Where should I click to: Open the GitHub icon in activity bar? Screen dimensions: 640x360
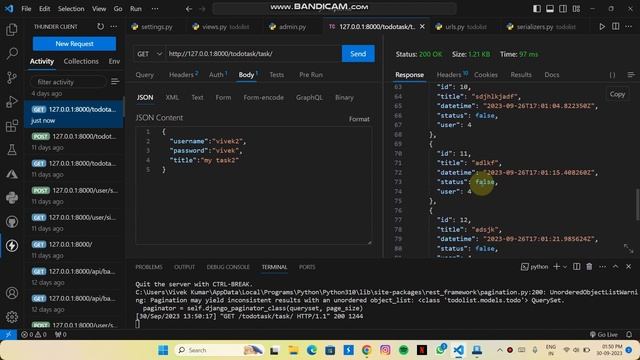pos(12,222)
